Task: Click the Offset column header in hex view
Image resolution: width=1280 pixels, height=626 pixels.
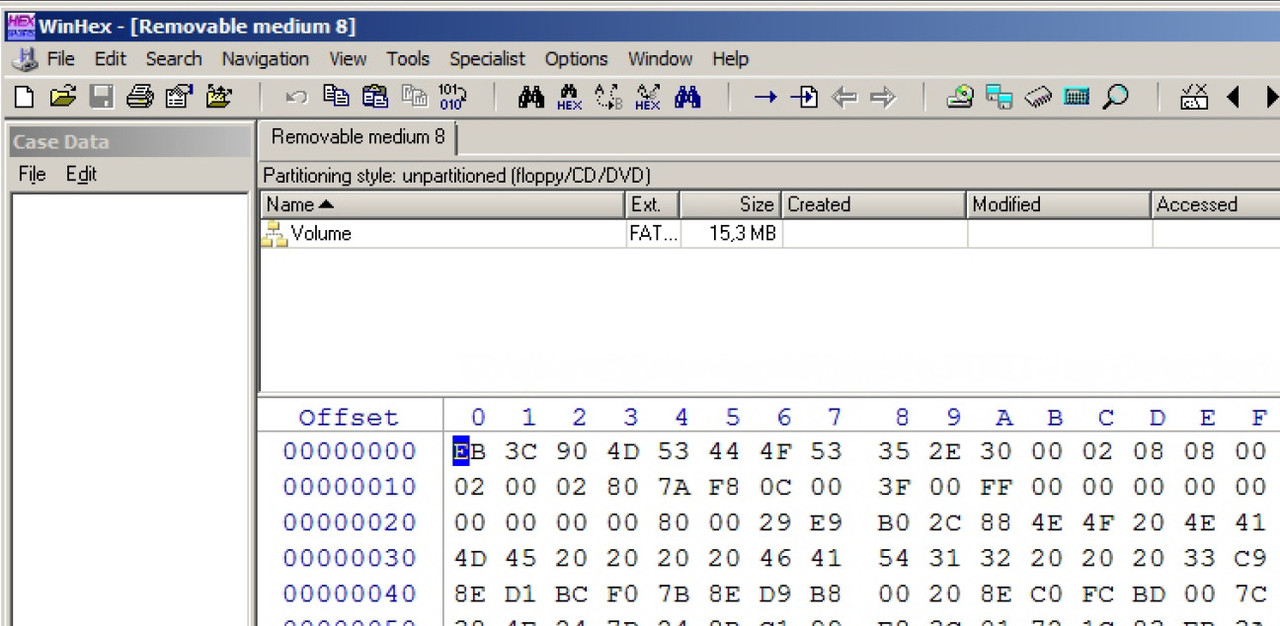Action: coord(348,418)
